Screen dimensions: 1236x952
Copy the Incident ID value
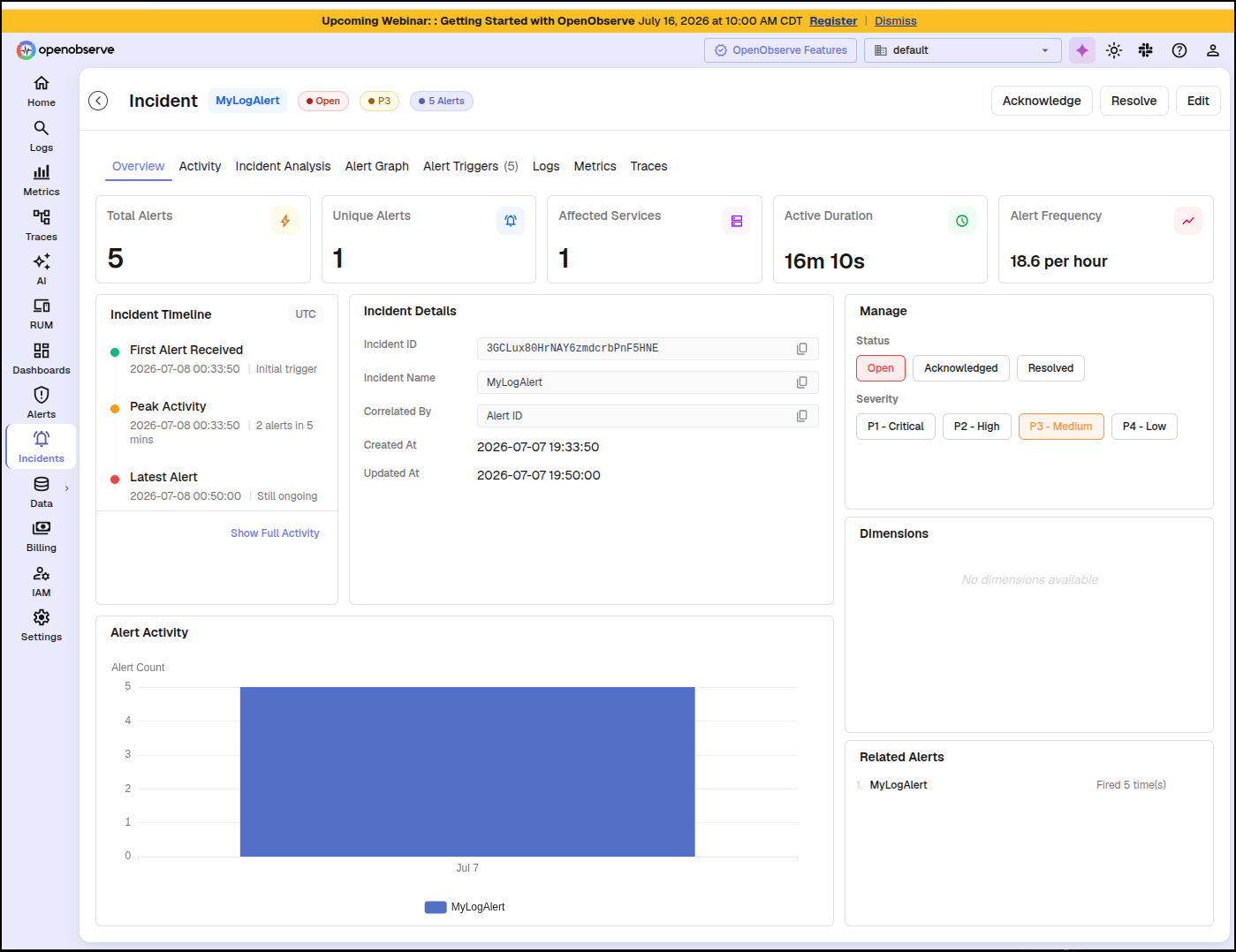coord(801,349)
